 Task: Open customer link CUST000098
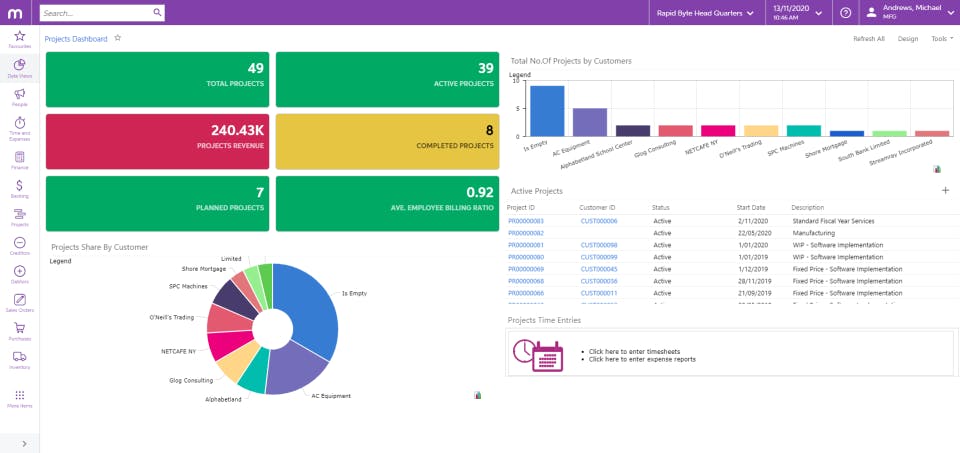(599, 245)
